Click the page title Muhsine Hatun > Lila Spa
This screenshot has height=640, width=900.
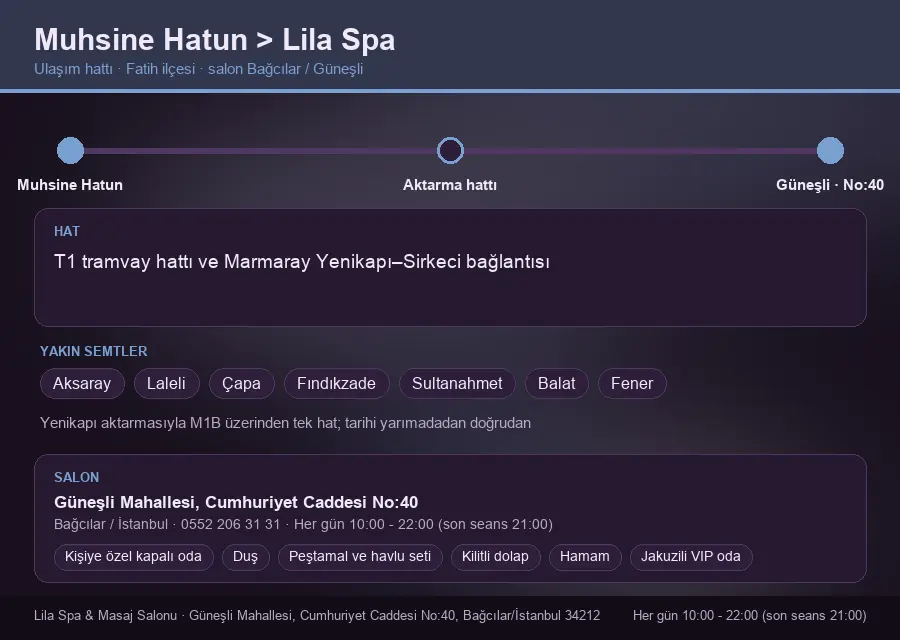point(215,40)
